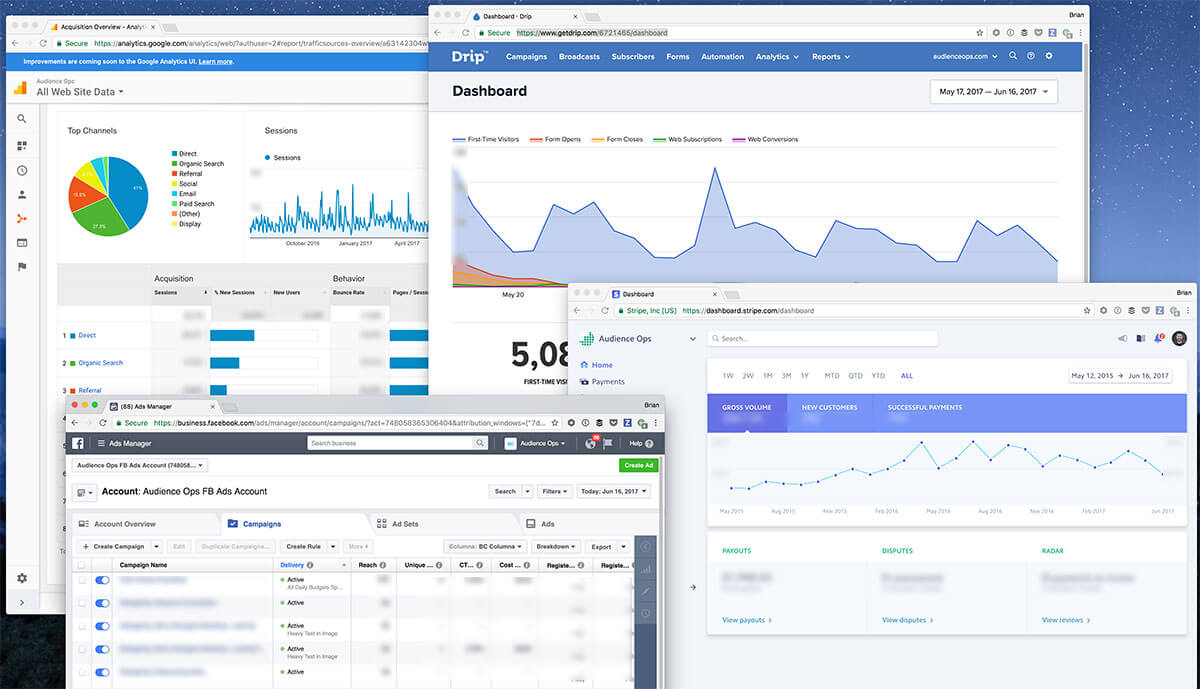Viewport: 1200px width, 689px height.
Task: Open Today: Jun 16, 2017 date dropdown
Action: click(x=612, y=491)
